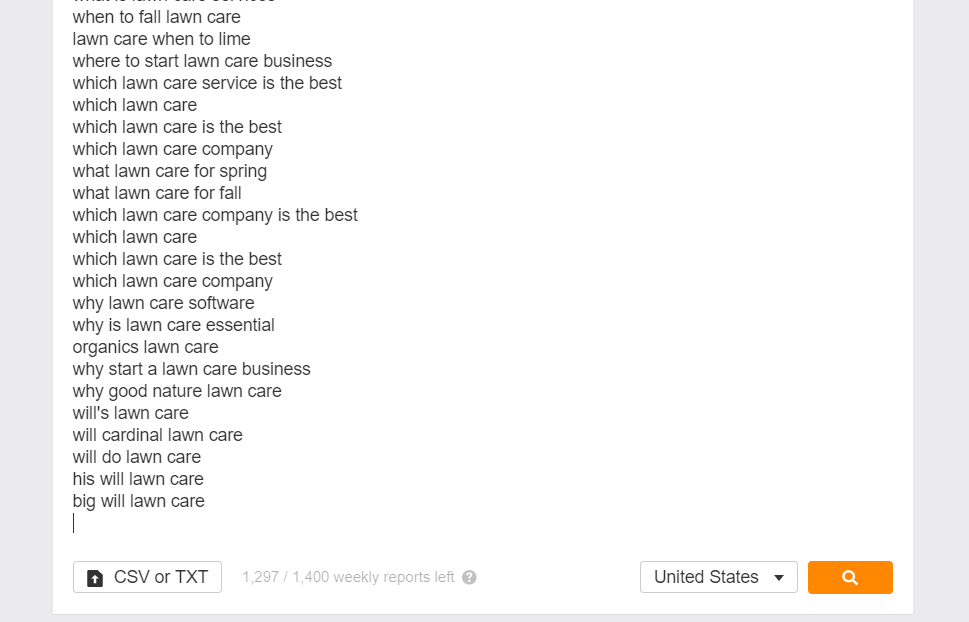The image size is (969, 622).
Task: Click the line 'what lawn care for spring'
Action: [169, 171]
